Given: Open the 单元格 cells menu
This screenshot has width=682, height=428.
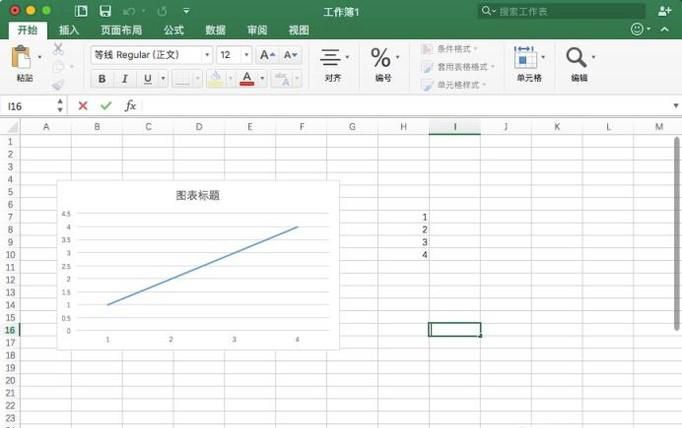Looking at the screenshot, I should (529, 64).
